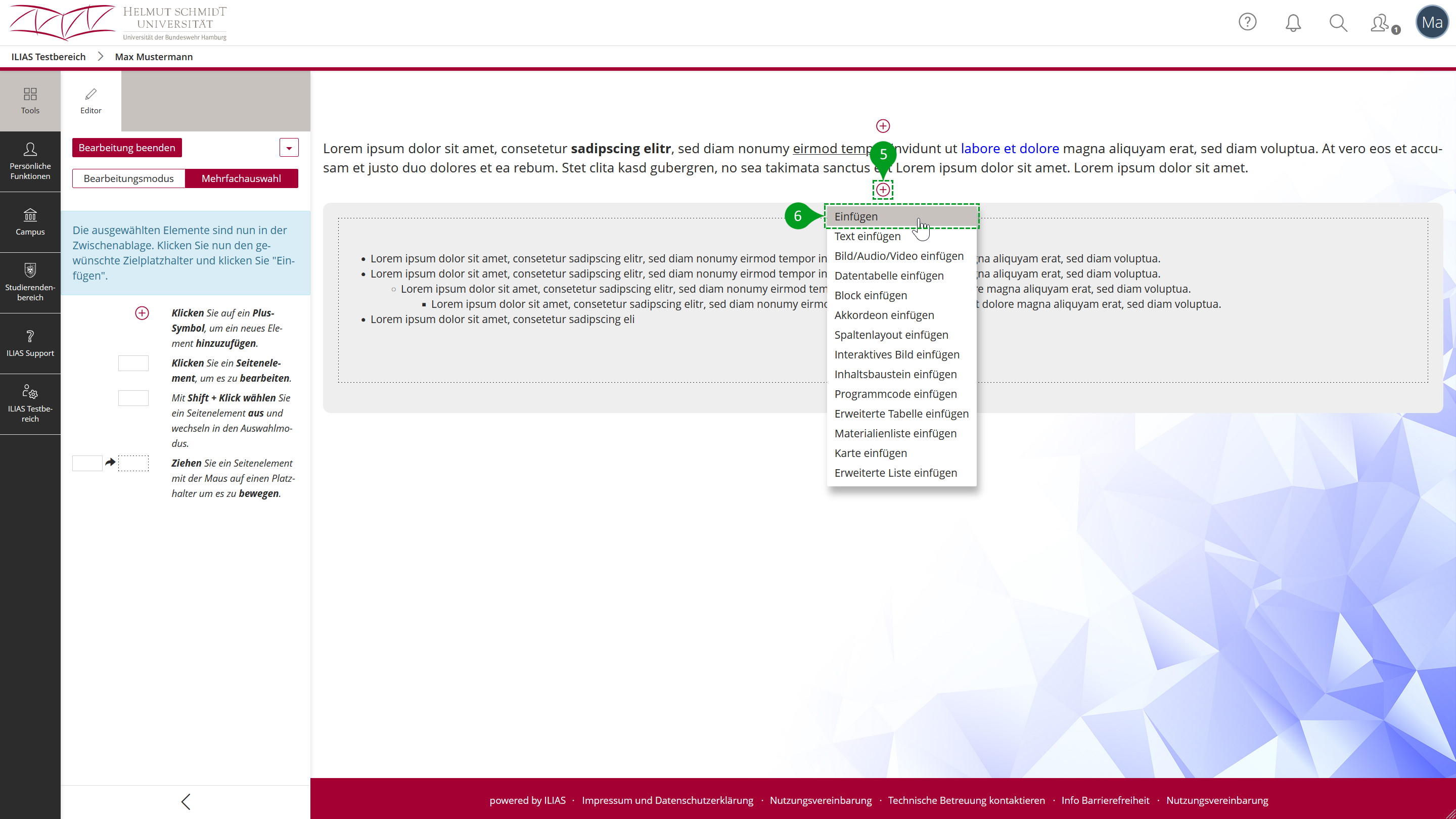
Task: Click the Ma user avatar
Action: (x=1432, y=22)
